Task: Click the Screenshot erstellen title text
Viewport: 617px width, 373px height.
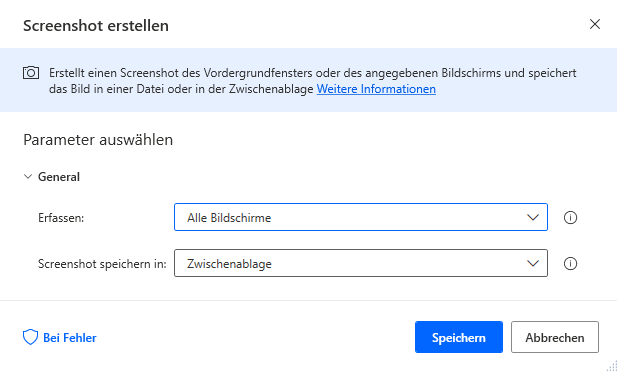Action: click(96, 26)
